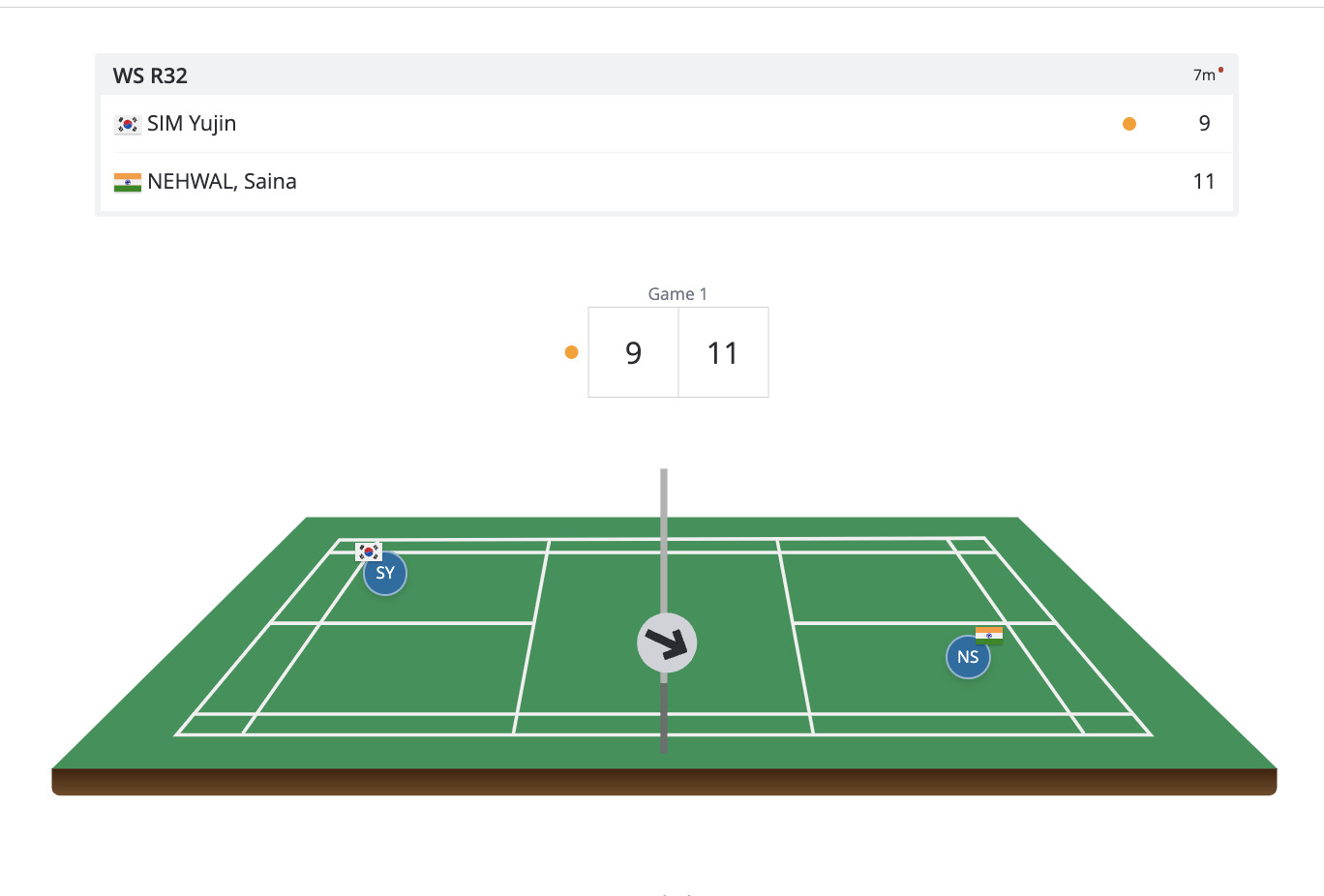Image resolution: width=1324 pixels, height=896 pixels.
Task: Click the 7m match duration text
Action: point(1203,75)
